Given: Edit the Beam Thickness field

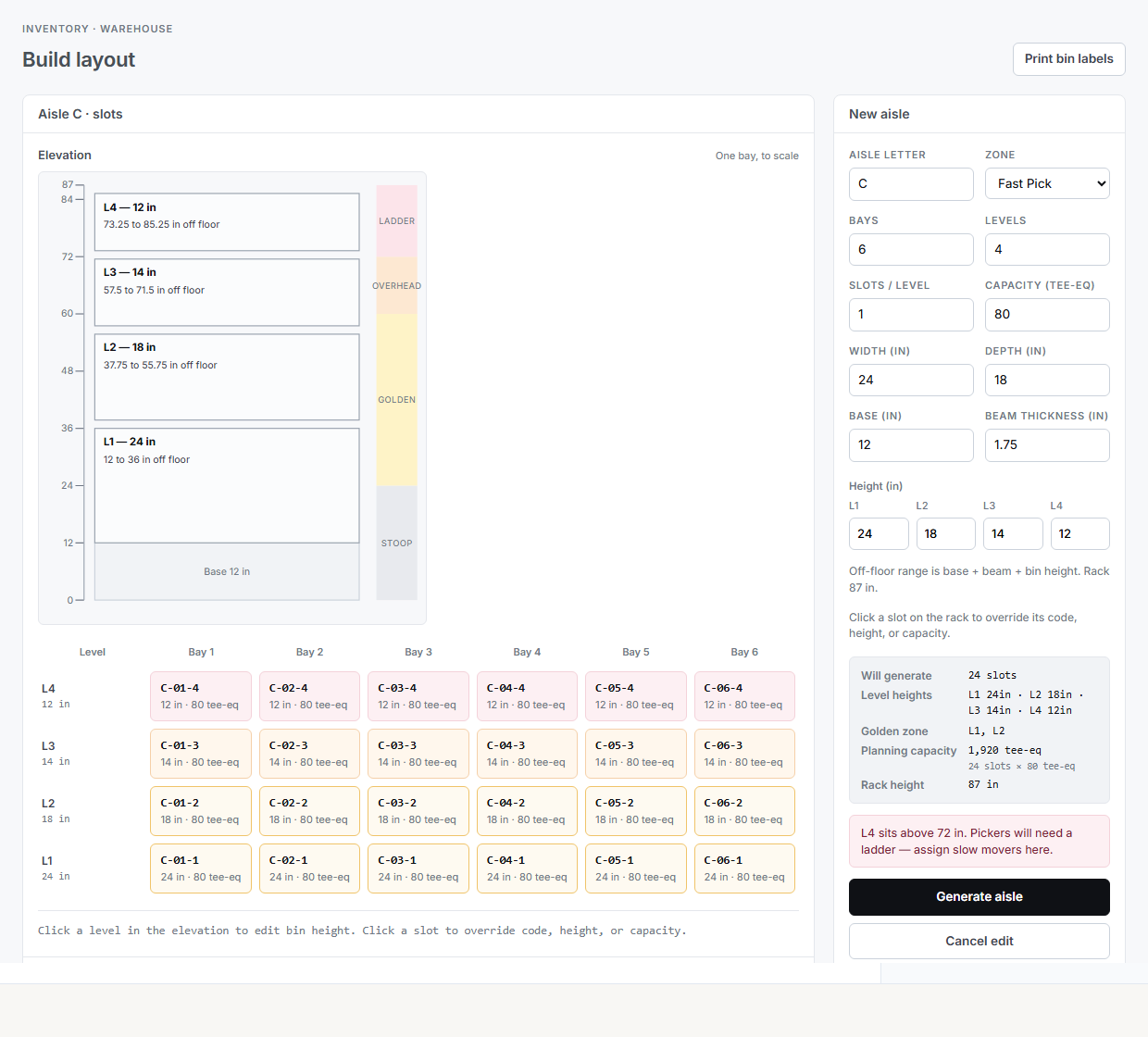Looking at the screenshot, I should click(1047, 444).
